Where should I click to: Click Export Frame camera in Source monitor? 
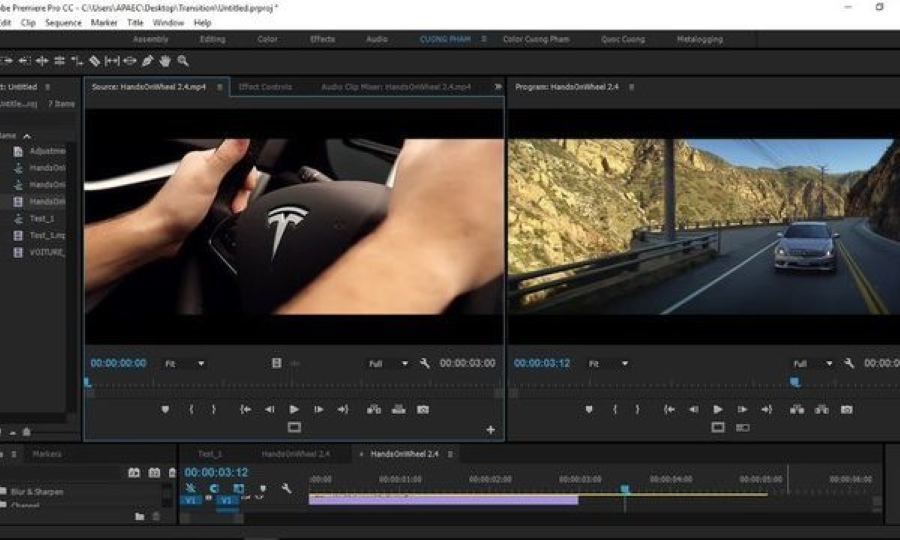click(x=423, y=409)
